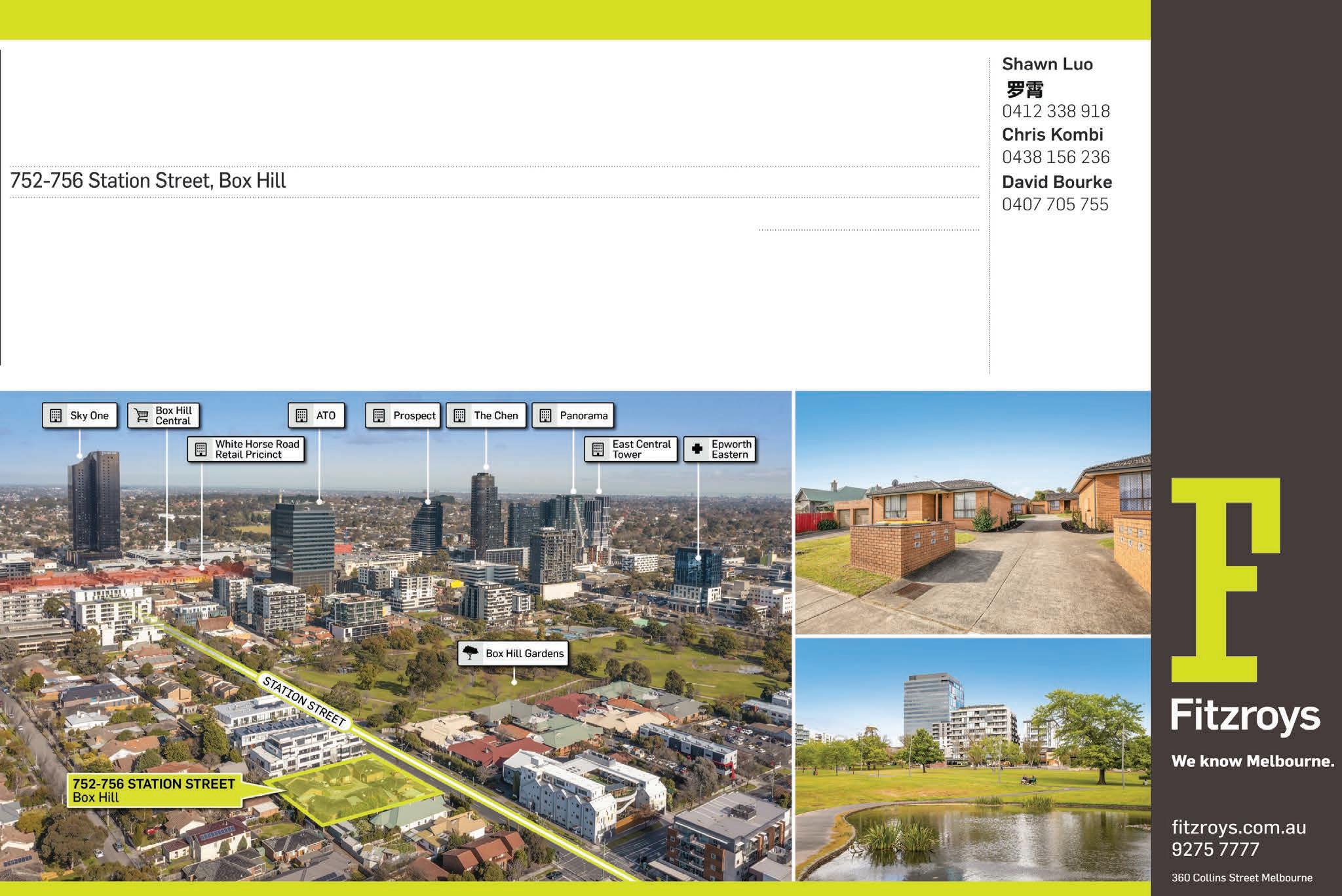1342x896 pixels.
Task: Click phone number 0407 705 755
Action: (1055, 204)
